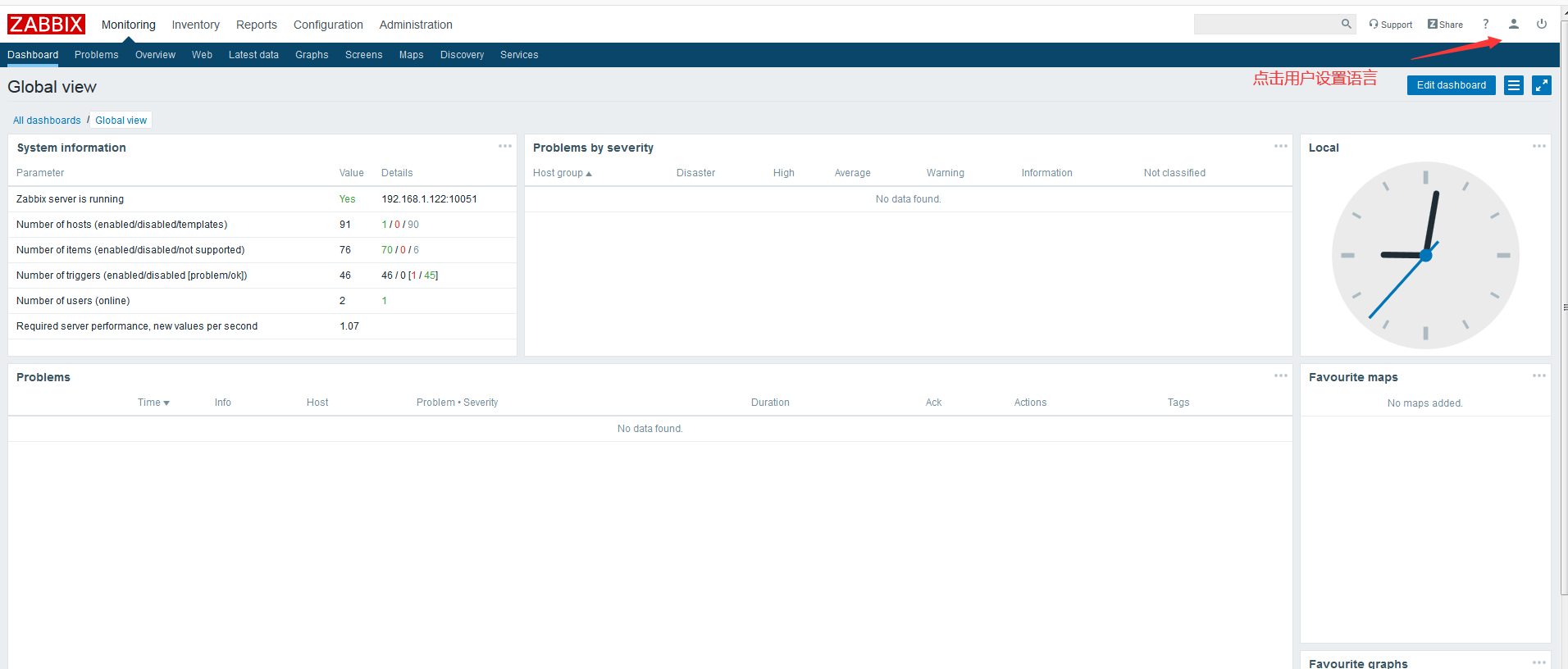Click the top search input field
This screenshot has width=1568, height=669.
pyautogui.click(x=1265, y=25)
